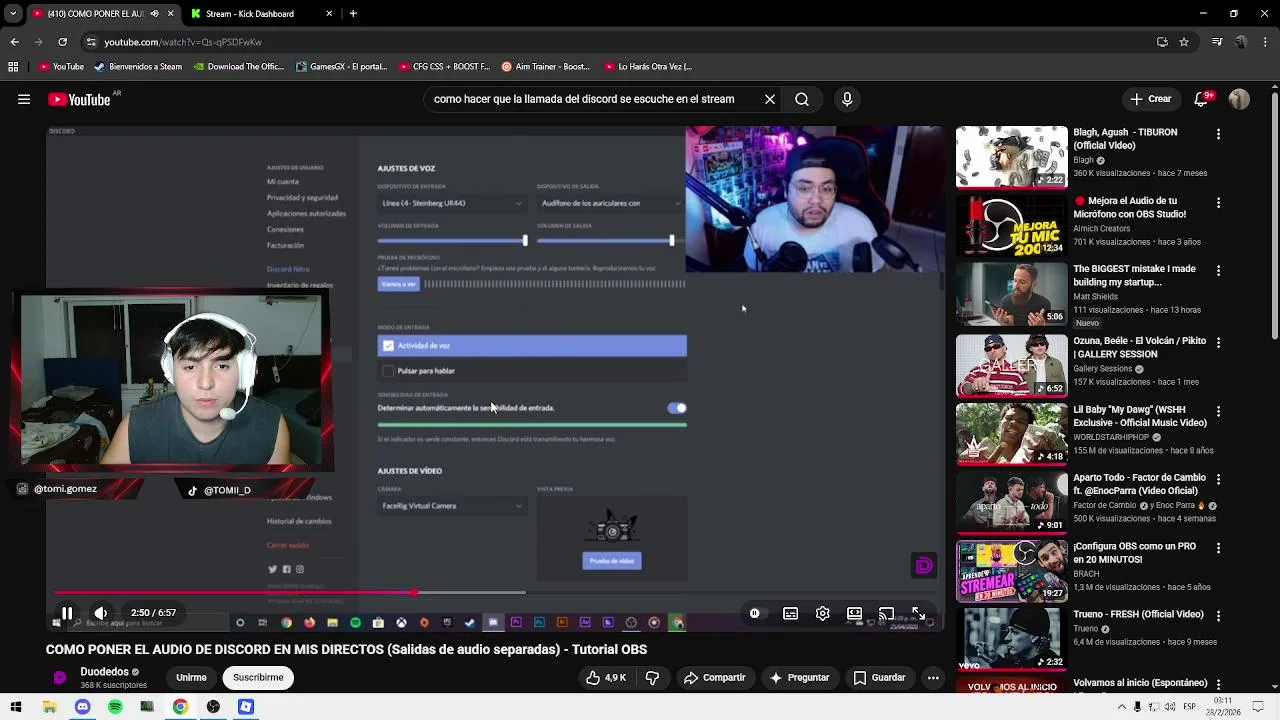Bookmark this page with the star
The height and width of the screenshot is (720, 1280).
[x=1184, y=42]
